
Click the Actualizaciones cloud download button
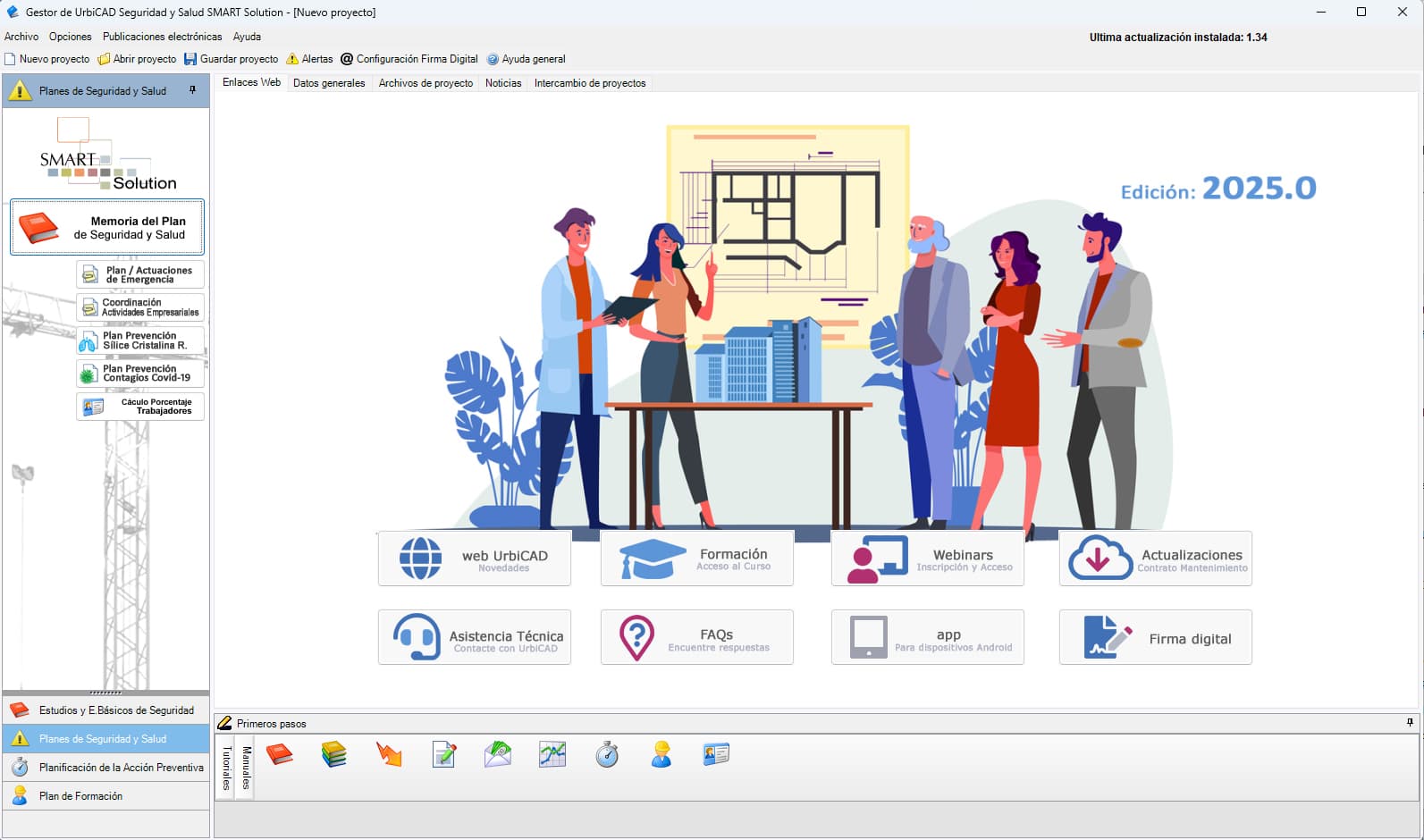1156,559
